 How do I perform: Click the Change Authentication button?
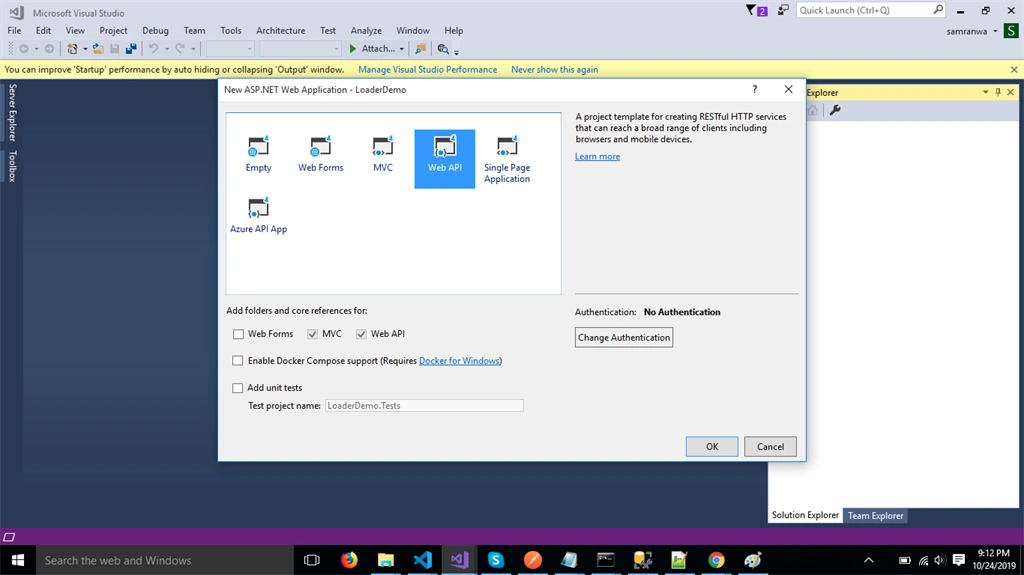coord(624,338)
